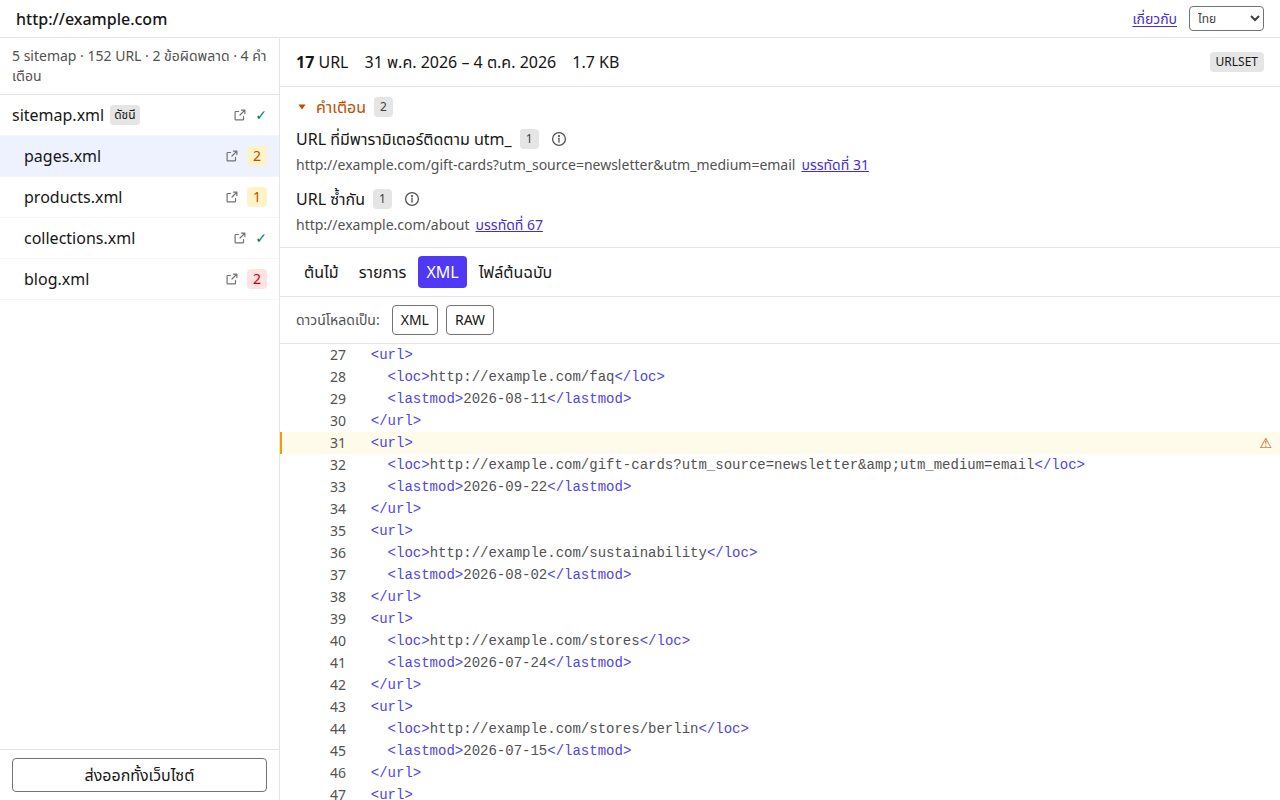Click the blog.xml error count badge
Image resolution: width=1280 pixels, height=800 pixels.
point(257,279)
